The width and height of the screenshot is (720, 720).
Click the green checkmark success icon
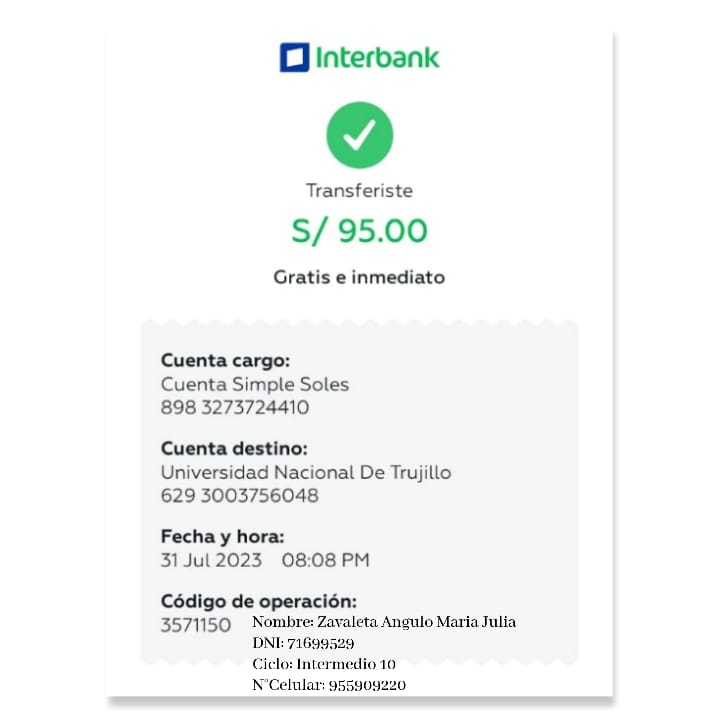(360, 135)
